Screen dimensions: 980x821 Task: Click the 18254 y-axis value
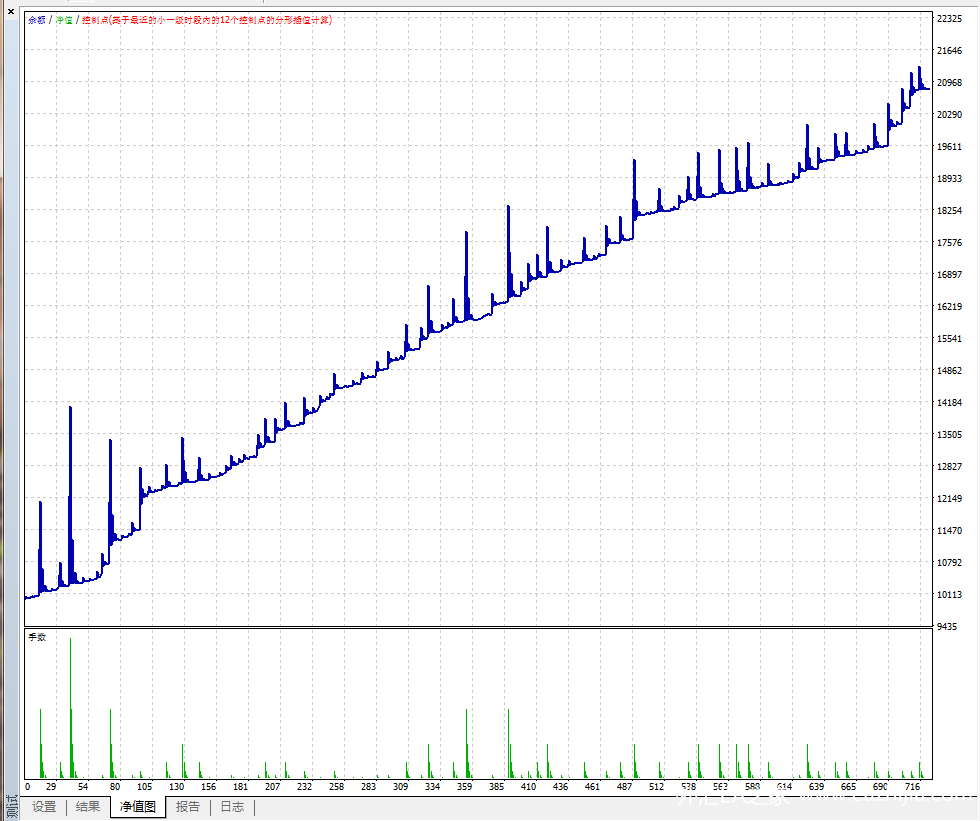[x=949, y=211]
